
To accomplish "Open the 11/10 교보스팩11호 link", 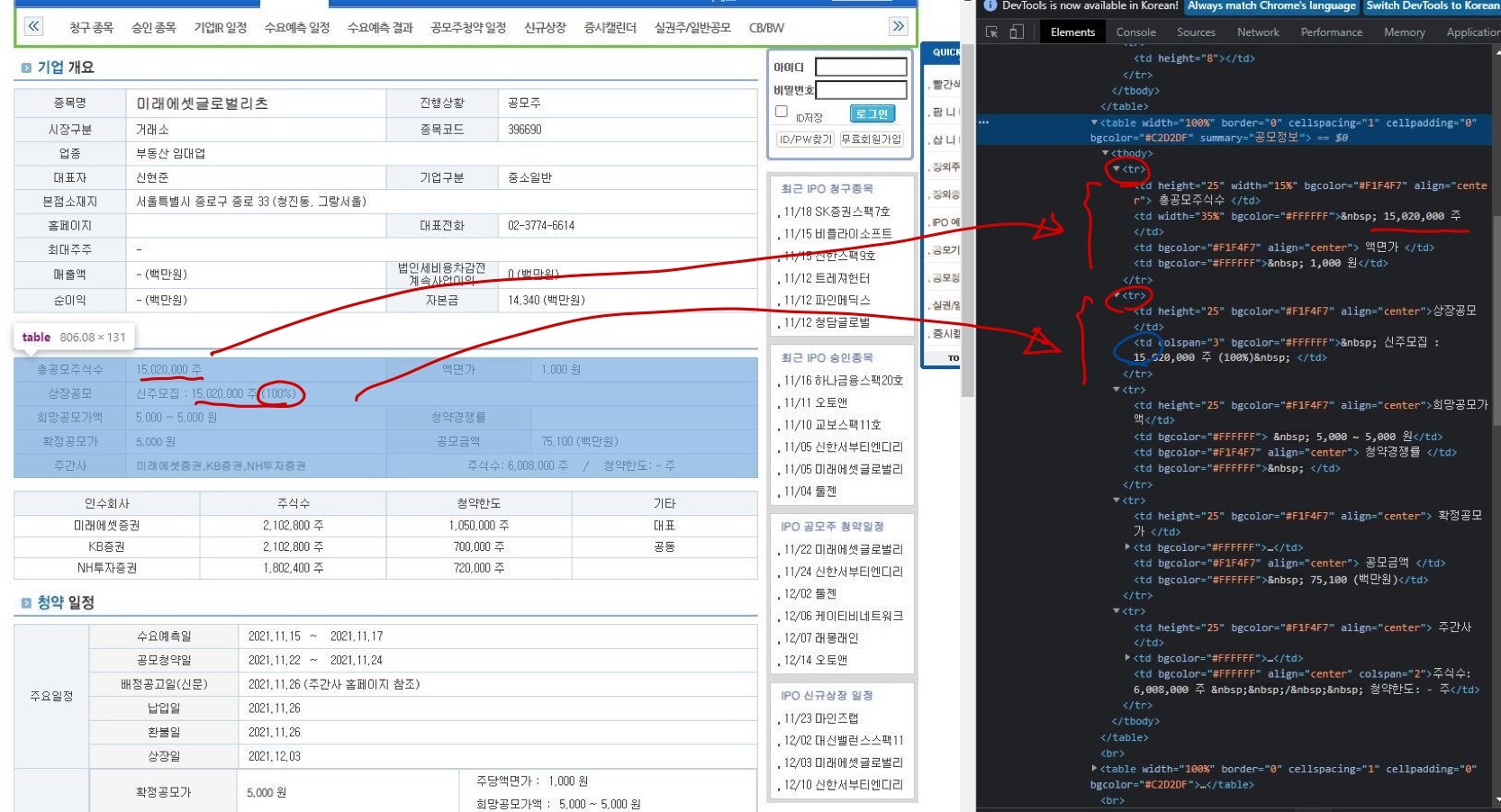I will (x=832, y=425).
